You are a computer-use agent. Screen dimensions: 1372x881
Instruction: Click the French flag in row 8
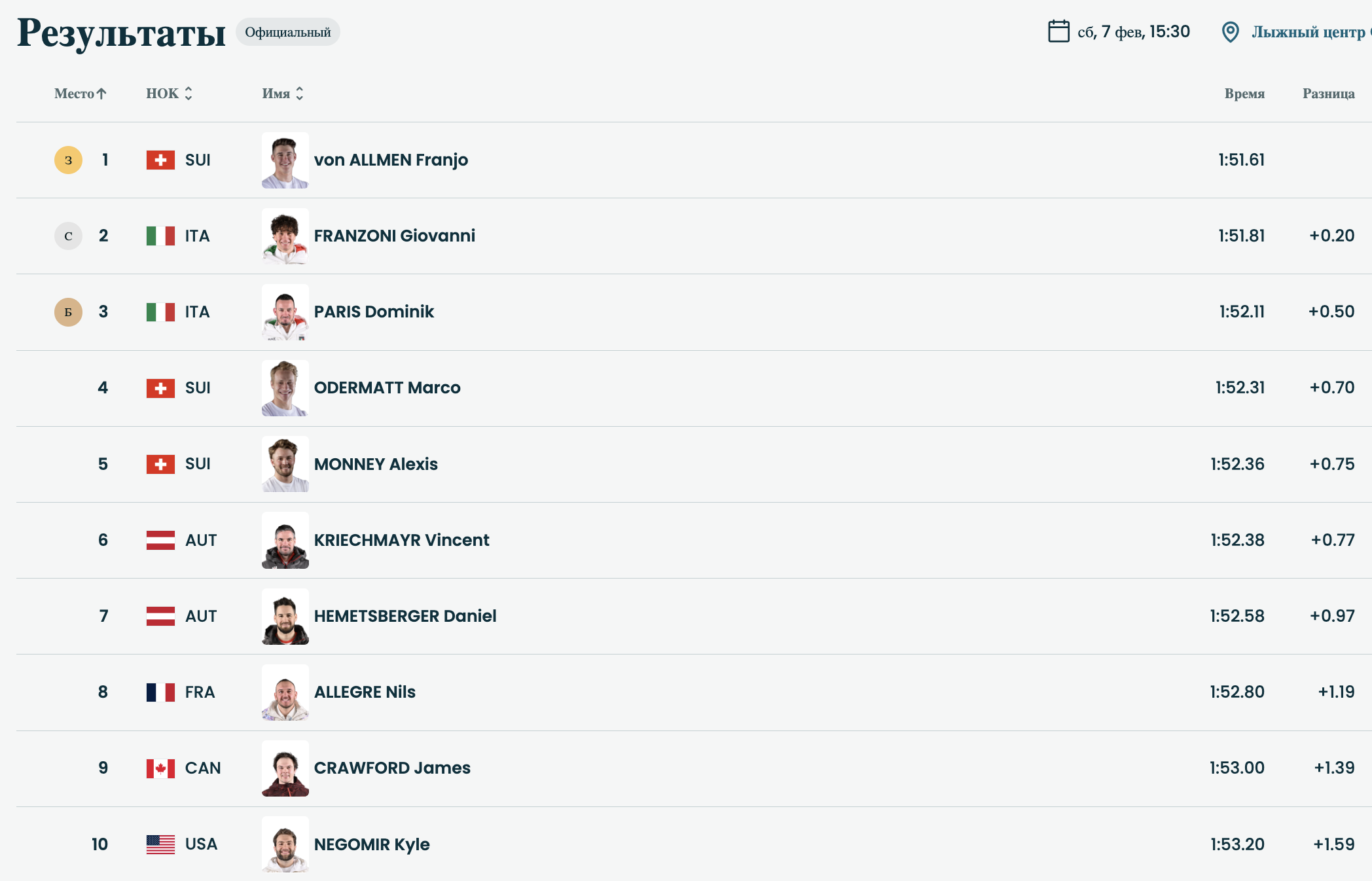pyautogui.click(x=160, y=692)
